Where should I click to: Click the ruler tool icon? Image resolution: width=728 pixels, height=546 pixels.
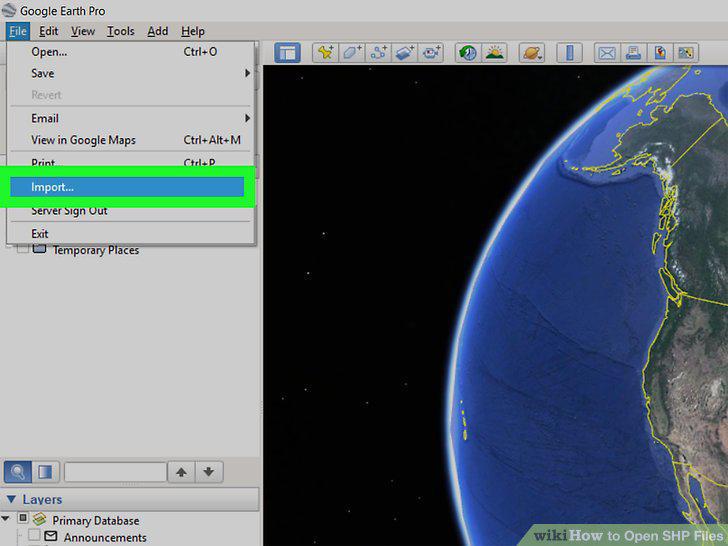point(569,53)
